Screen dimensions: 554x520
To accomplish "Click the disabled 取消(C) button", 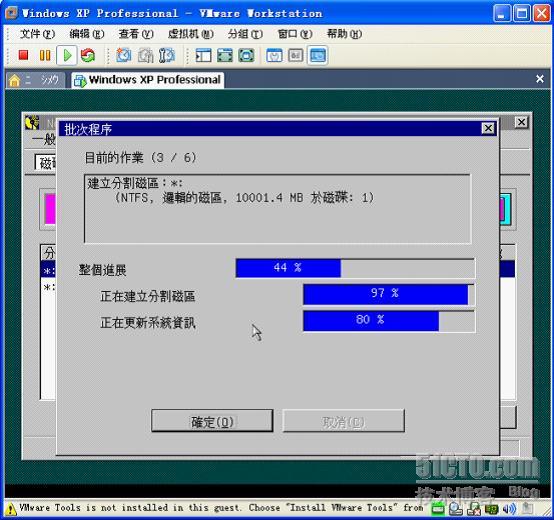I will tap(343, 421).
